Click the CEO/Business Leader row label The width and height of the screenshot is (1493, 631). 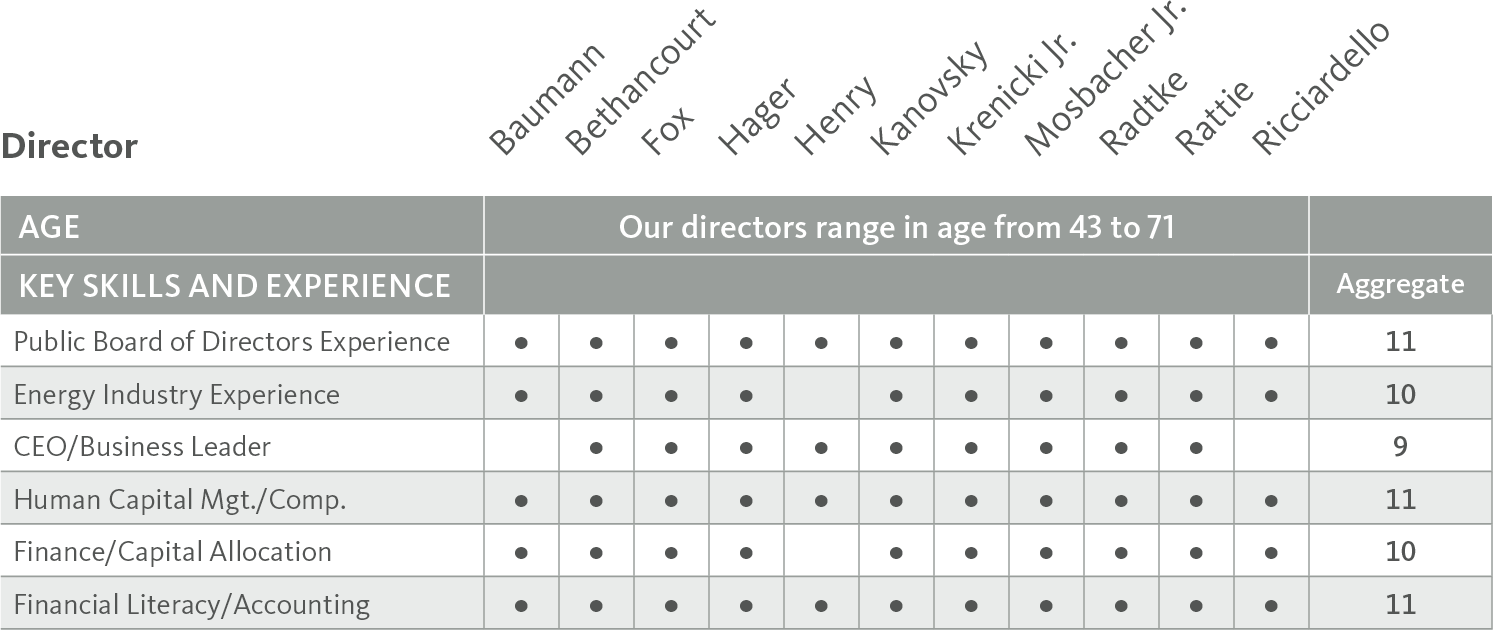(142, 446)
